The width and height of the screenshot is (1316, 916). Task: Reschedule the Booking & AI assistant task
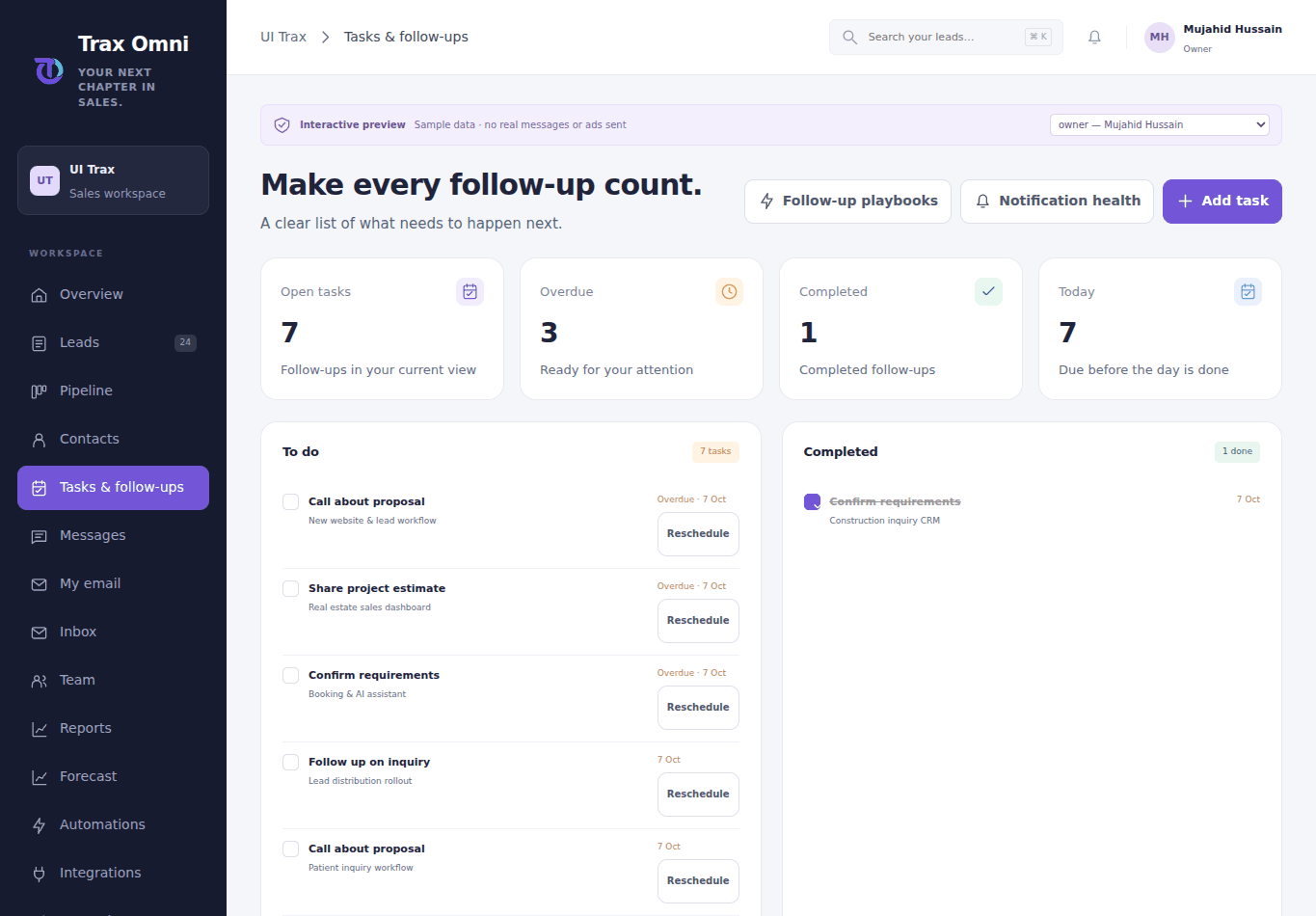click(698, 708)
